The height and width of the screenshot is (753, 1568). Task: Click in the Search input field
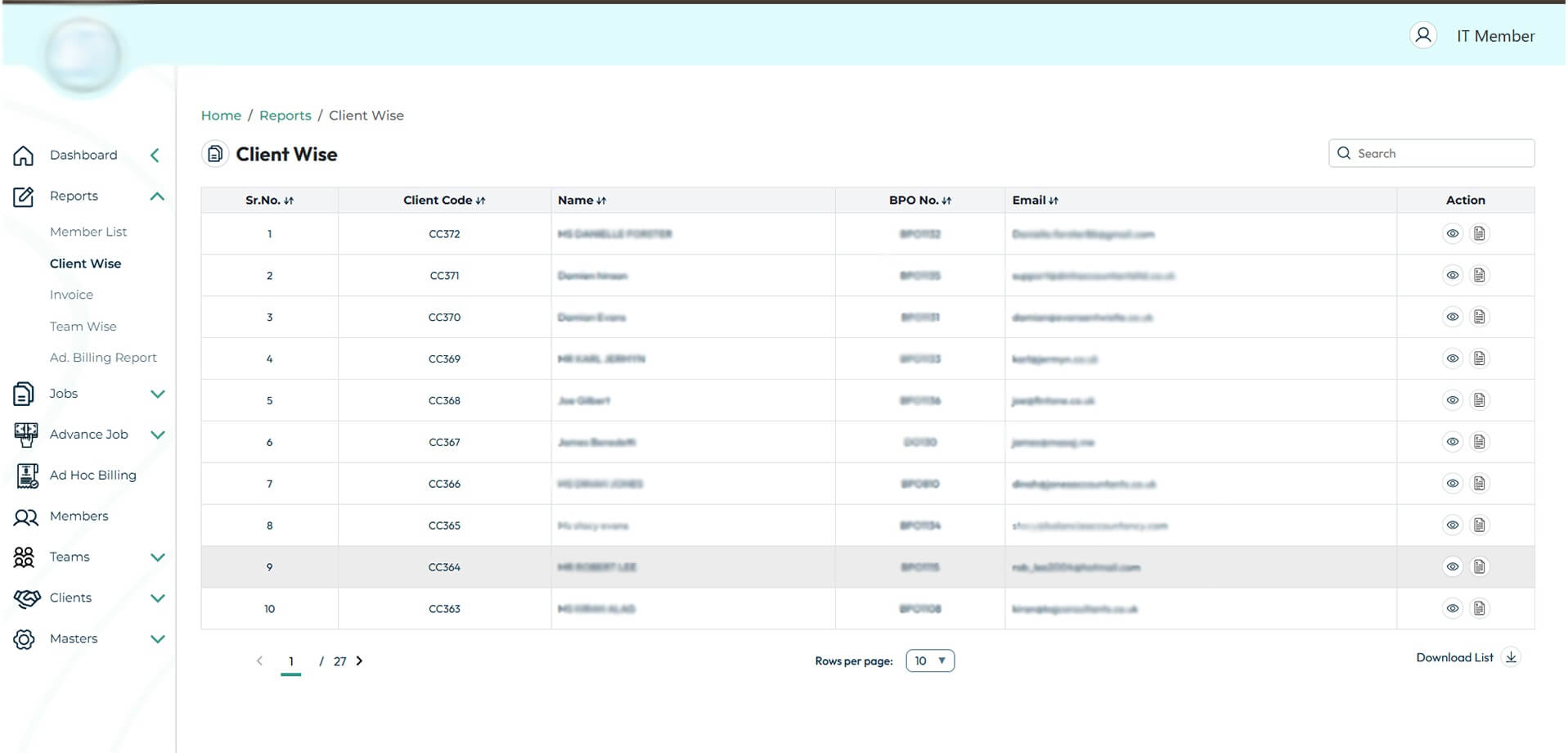point(1431,153)
